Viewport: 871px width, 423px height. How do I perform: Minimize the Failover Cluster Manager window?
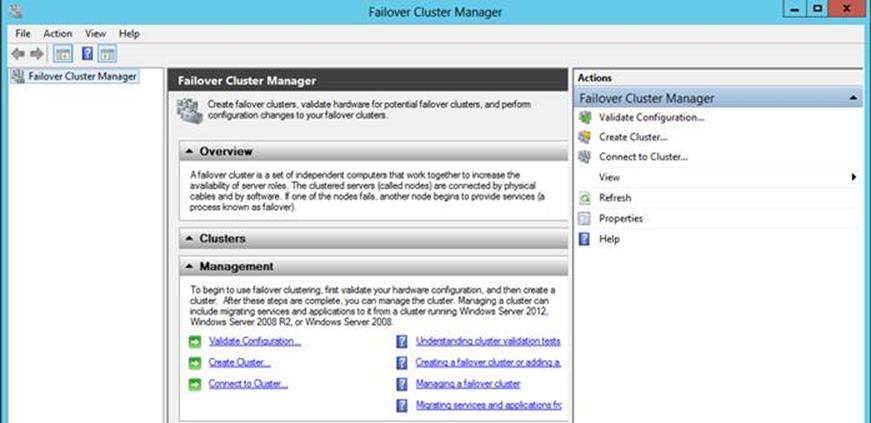click(x=795, y=8)
